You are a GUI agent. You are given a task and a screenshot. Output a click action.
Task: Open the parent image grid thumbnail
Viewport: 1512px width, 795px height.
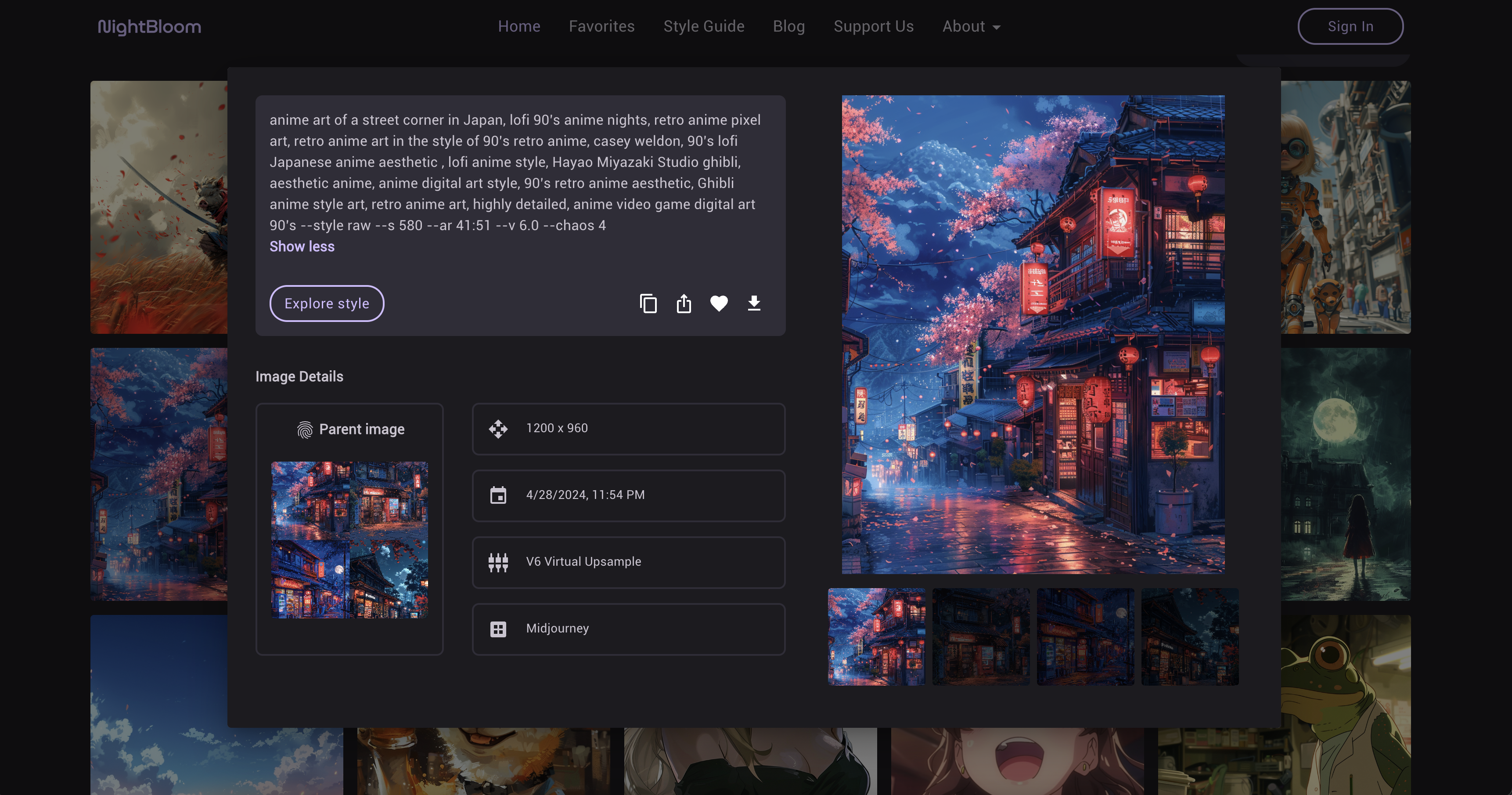click(349, 540)
